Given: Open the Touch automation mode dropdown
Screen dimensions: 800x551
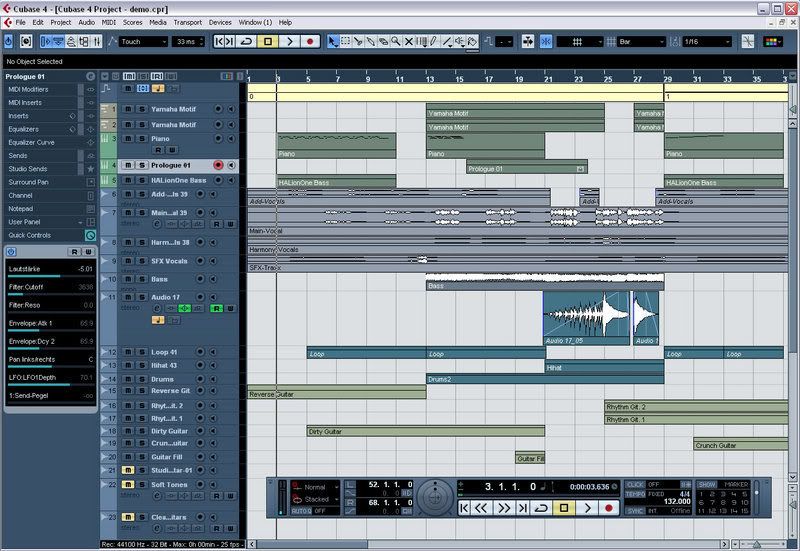Looking at the screenshot, I should pos(143,41).
